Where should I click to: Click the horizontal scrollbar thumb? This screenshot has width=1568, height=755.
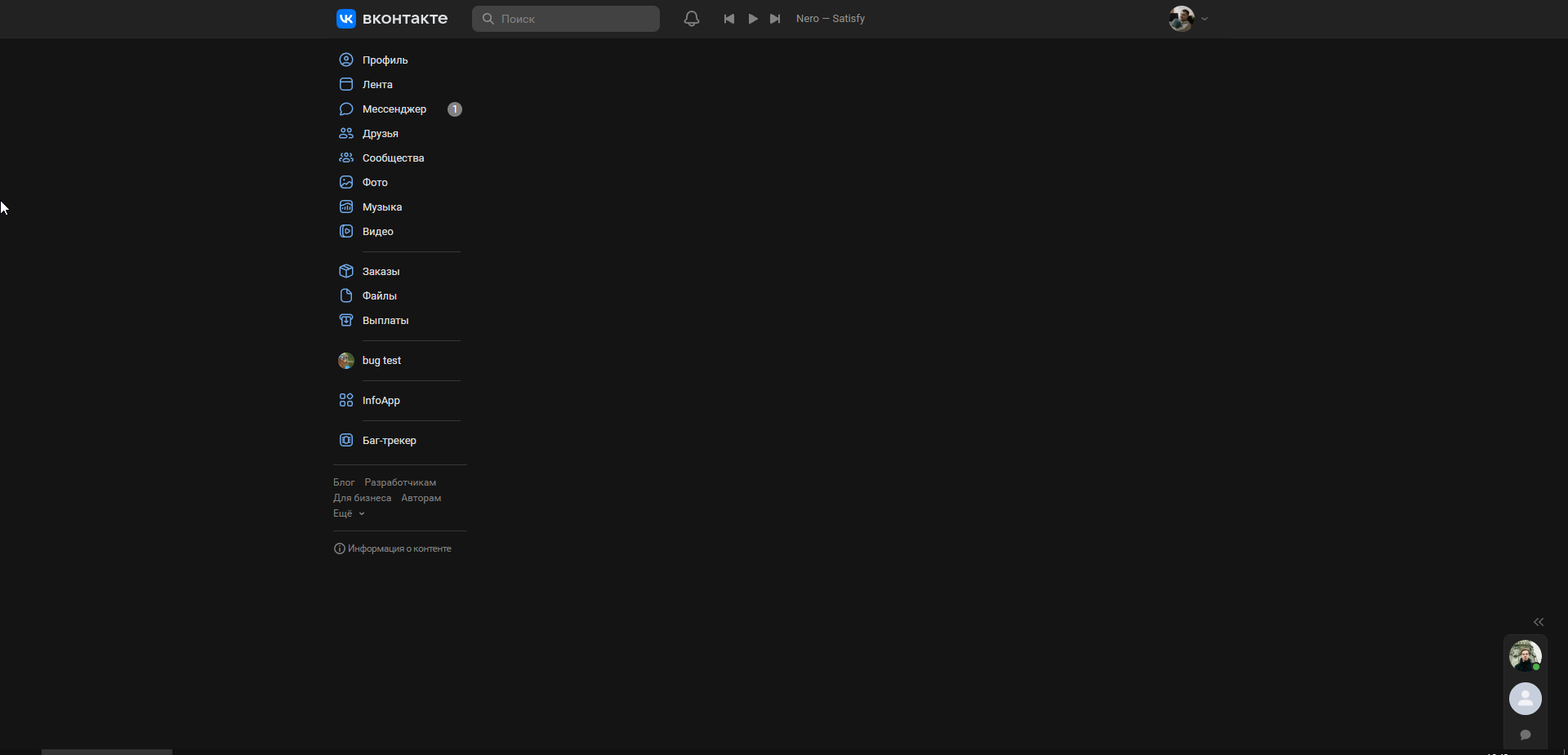click(x=107, y=752)
